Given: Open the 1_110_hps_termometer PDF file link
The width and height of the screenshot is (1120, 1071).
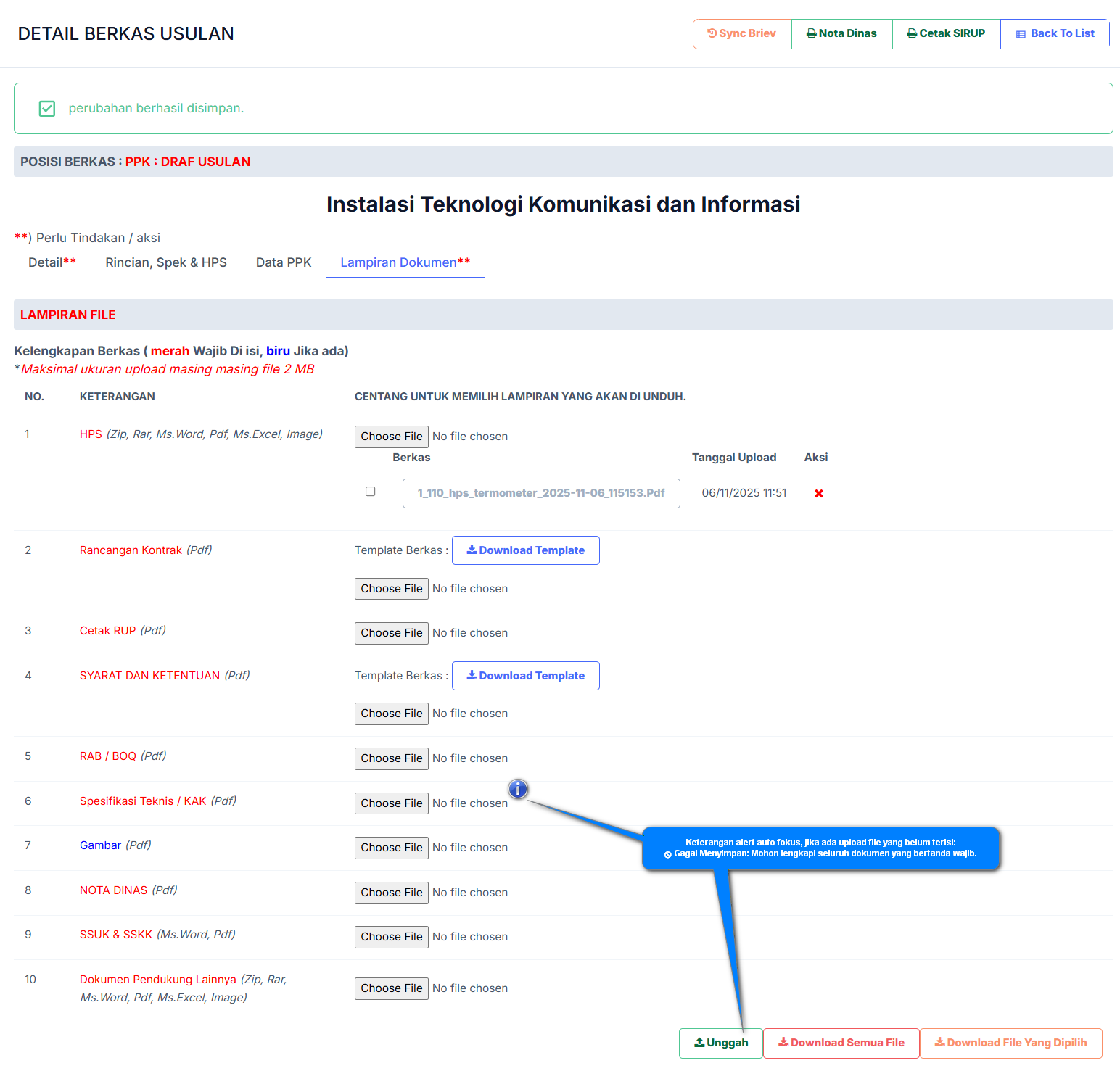Looking at the screenshot, I should 540,493.
